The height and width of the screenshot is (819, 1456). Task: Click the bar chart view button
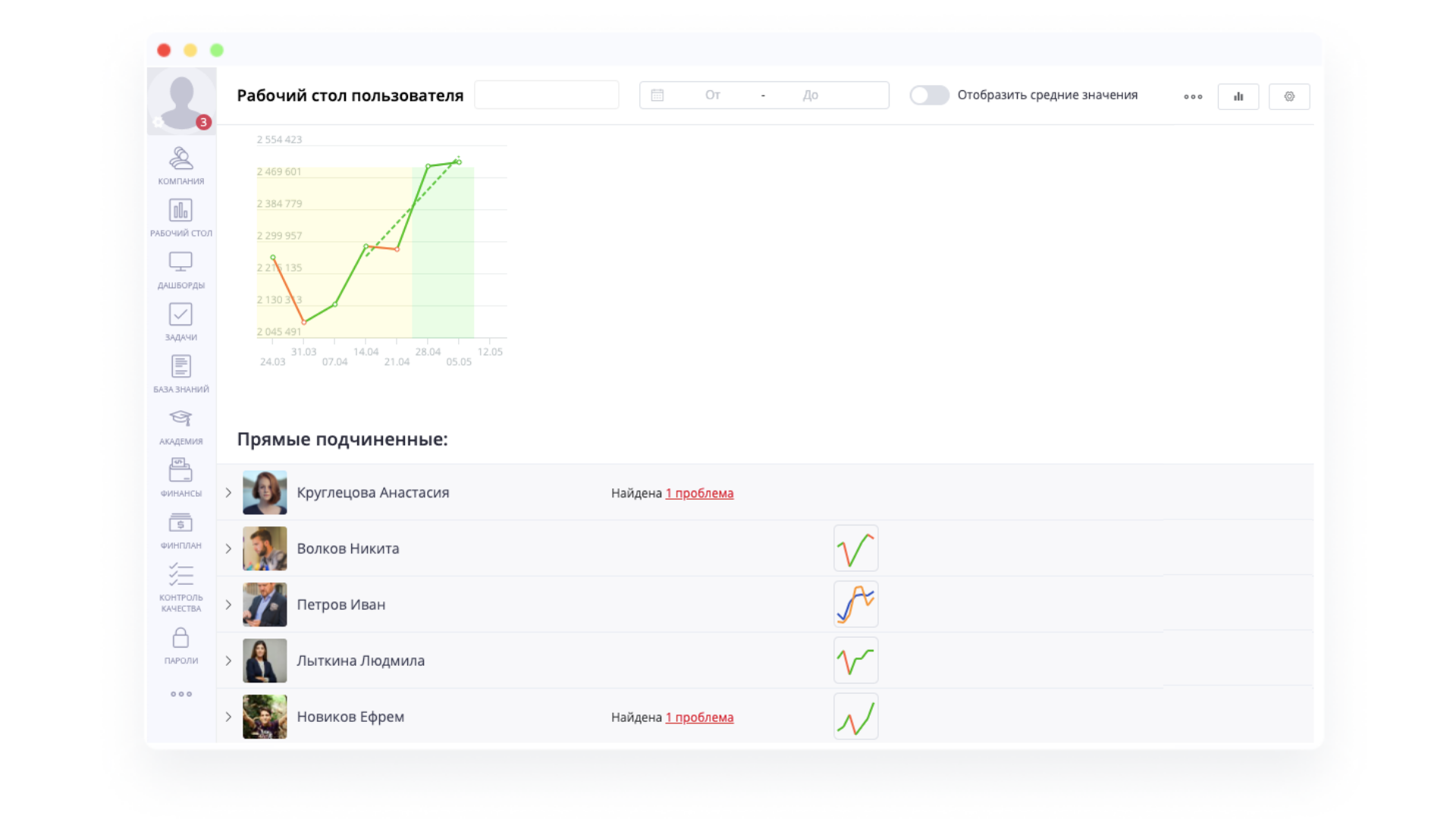1238,96
